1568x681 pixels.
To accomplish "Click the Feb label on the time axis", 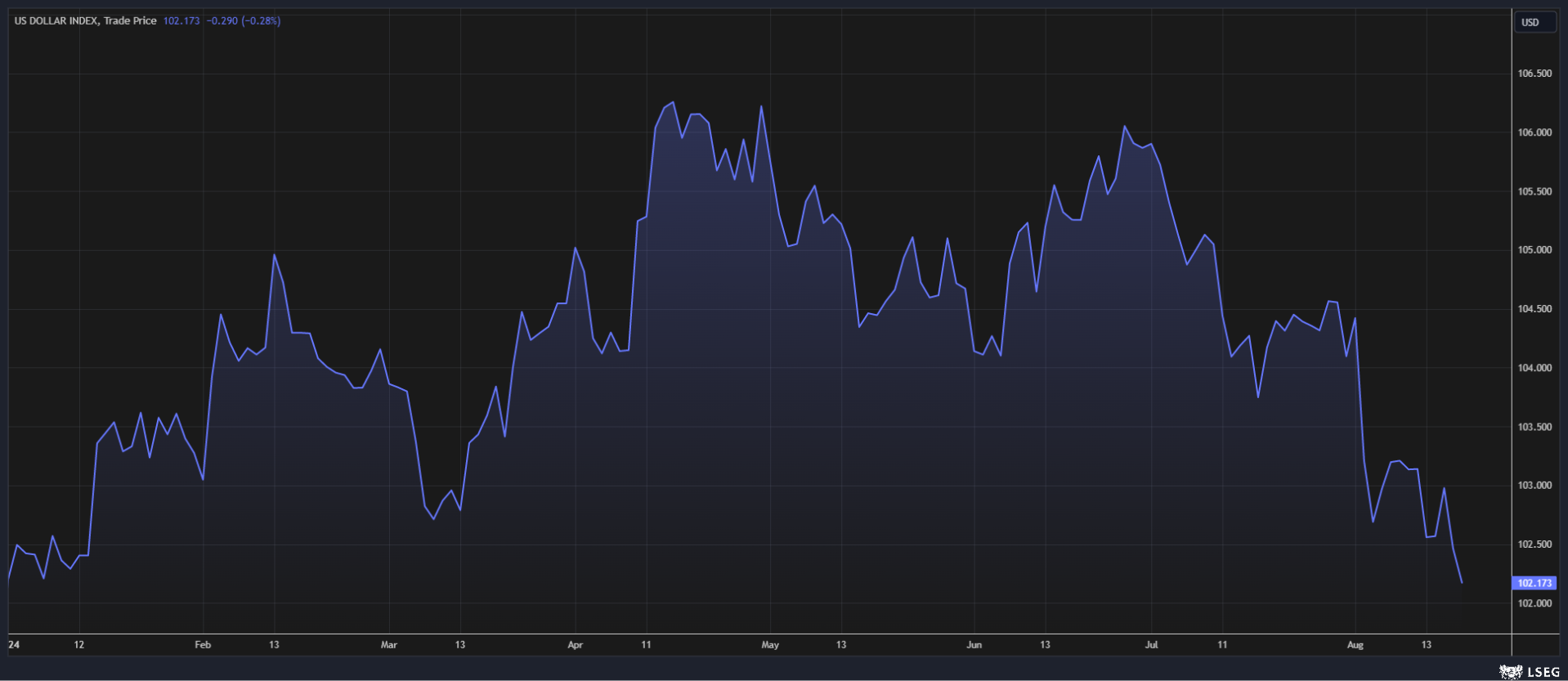I will [203, 645].
